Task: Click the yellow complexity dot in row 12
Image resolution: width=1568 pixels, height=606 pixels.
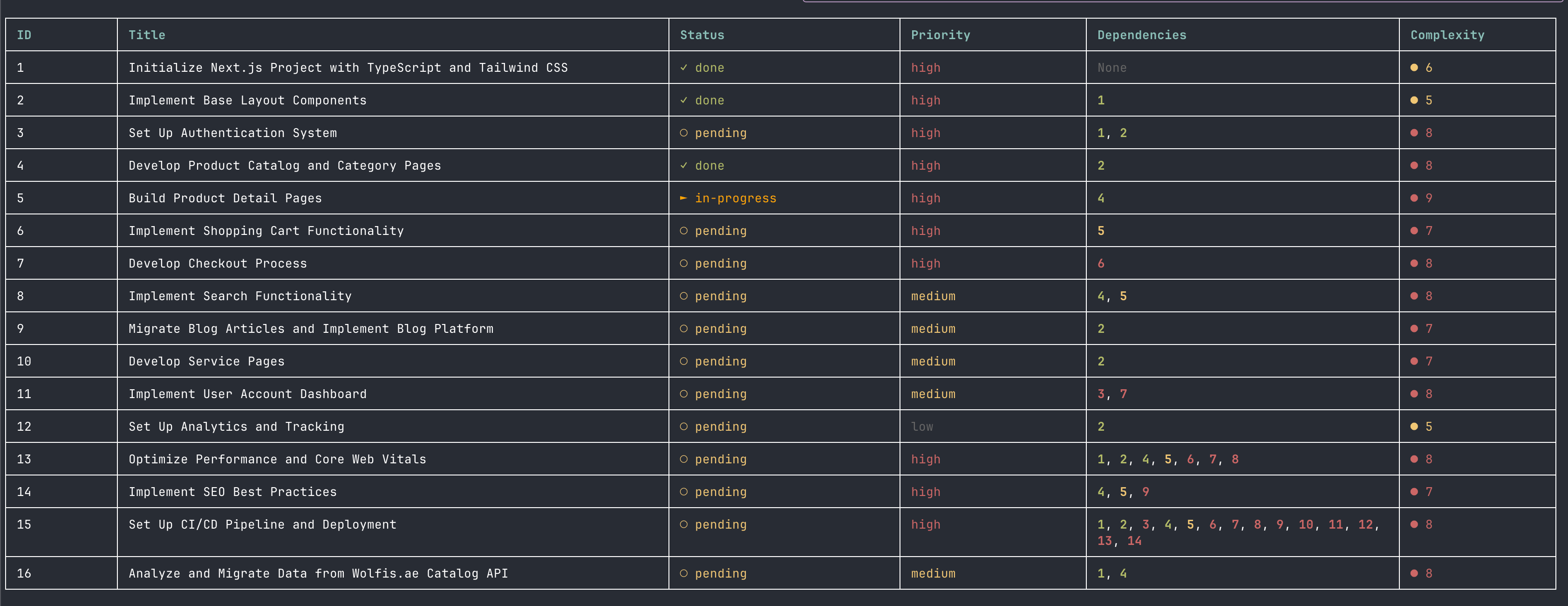Action: click(1414, 427)
